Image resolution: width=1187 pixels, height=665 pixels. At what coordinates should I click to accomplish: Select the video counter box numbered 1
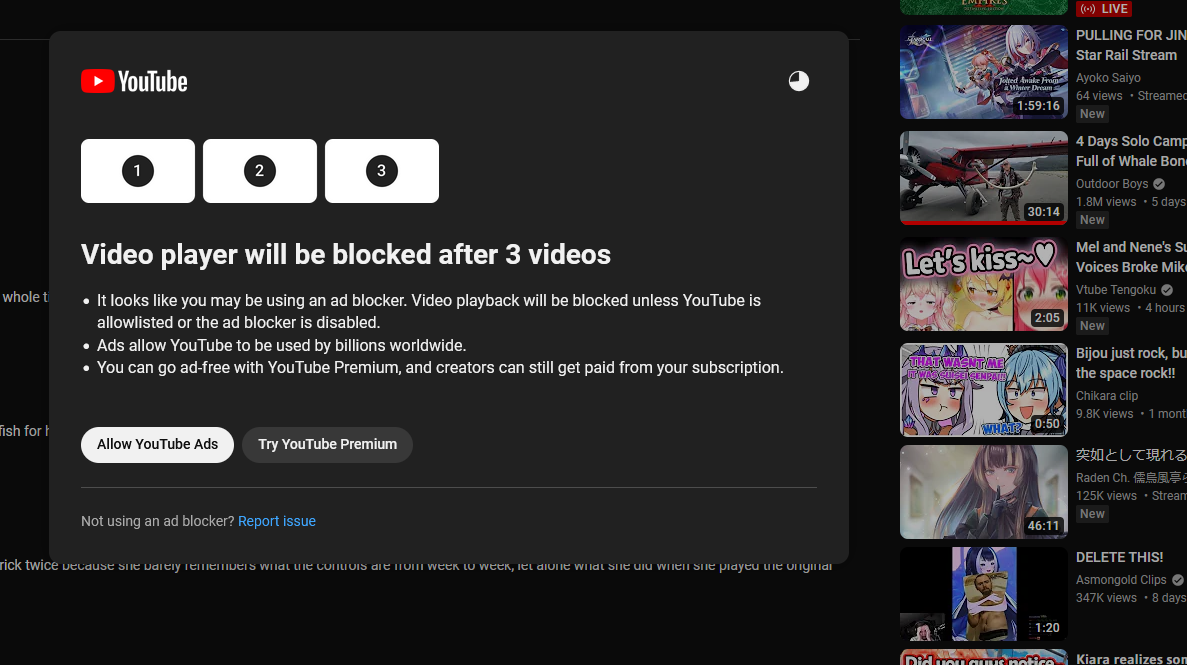click(x=138, y=171)
